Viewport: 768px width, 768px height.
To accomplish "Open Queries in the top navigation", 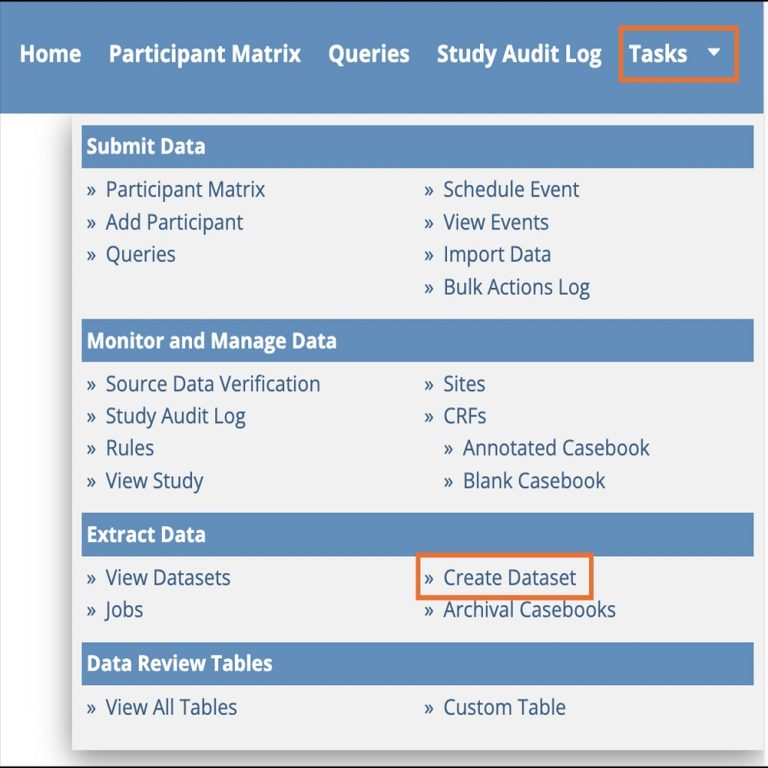I will [368, 54].
